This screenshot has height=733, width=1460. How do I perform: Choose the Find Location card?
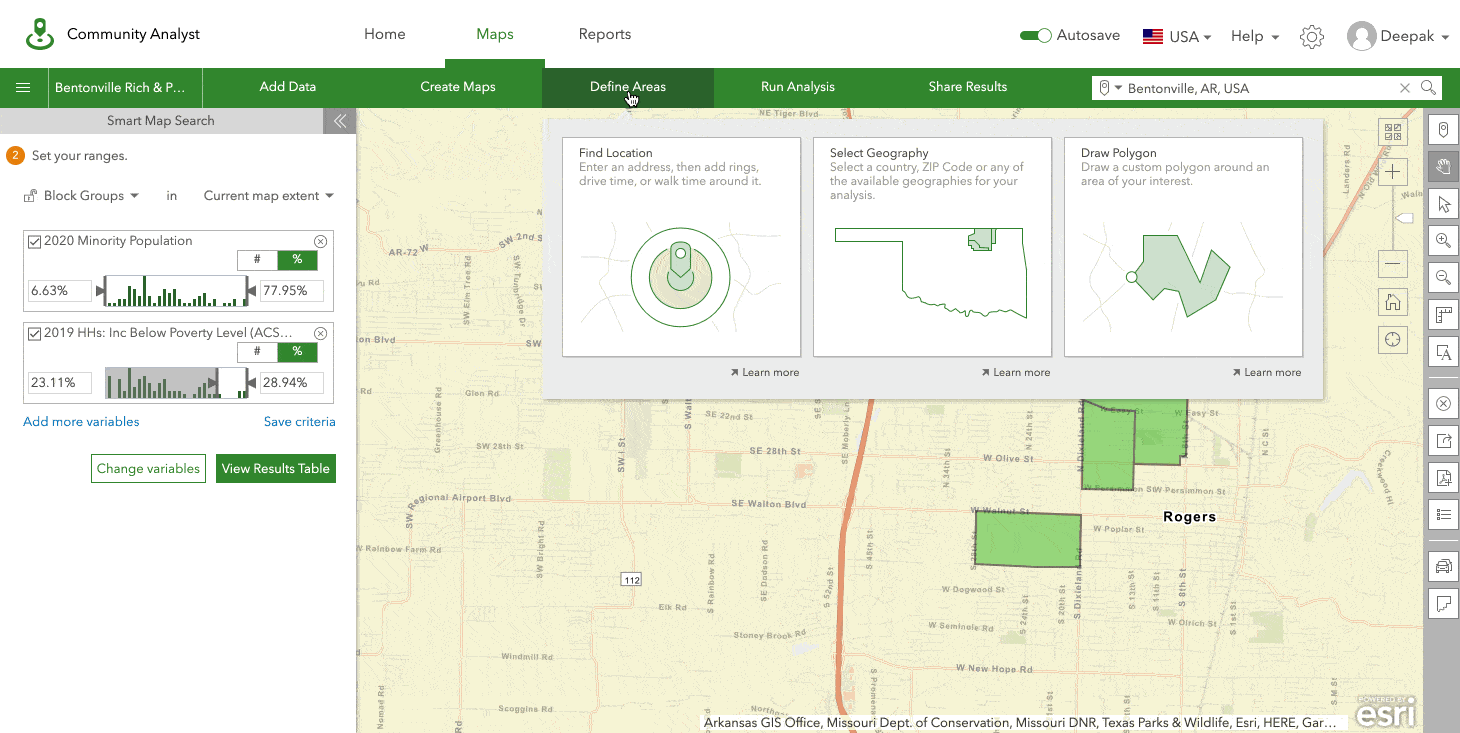682,247
